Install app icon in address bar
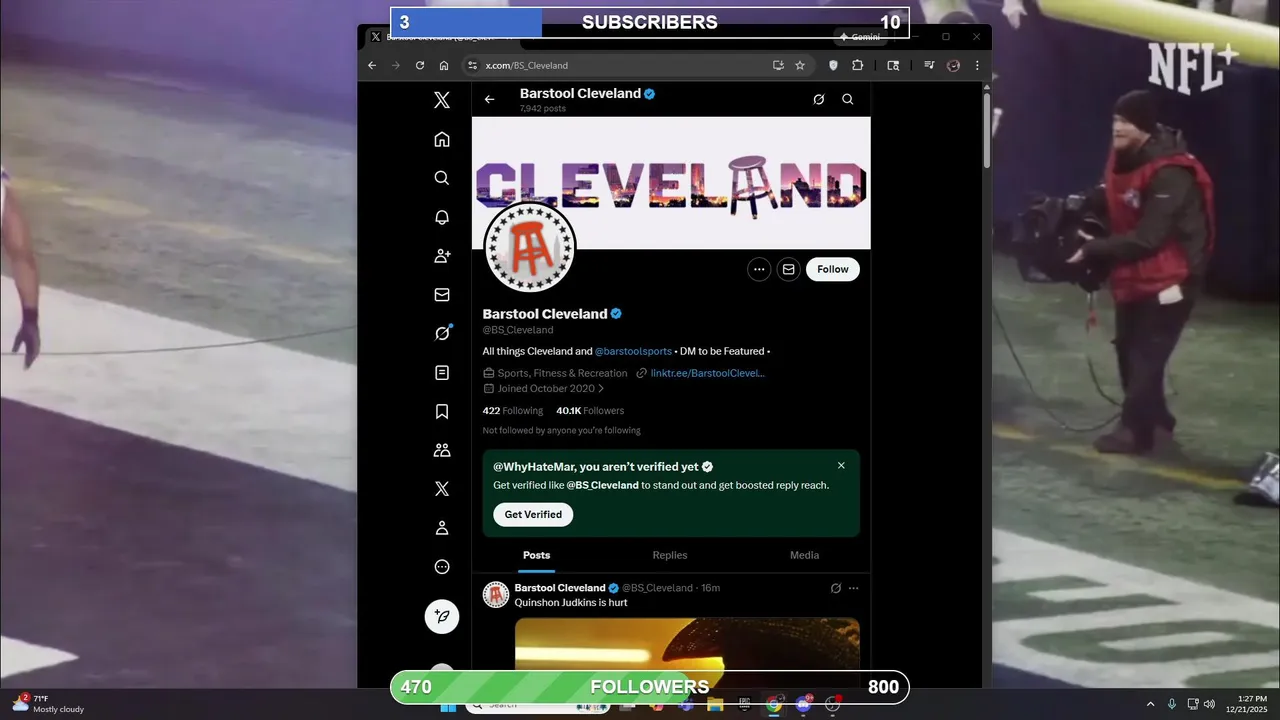Screen dimensions: 1280x720 pyautogui.click(x=778, y=65)
